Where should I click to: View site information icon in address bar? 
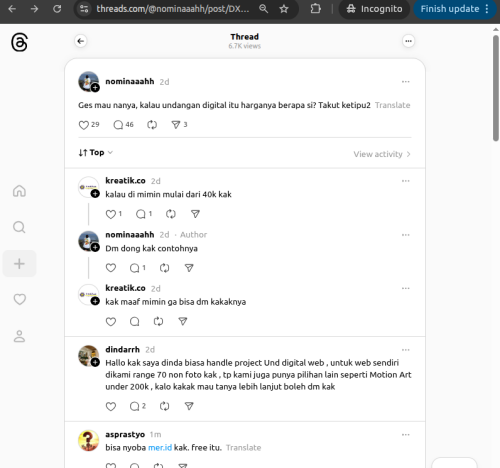[84, 9]
